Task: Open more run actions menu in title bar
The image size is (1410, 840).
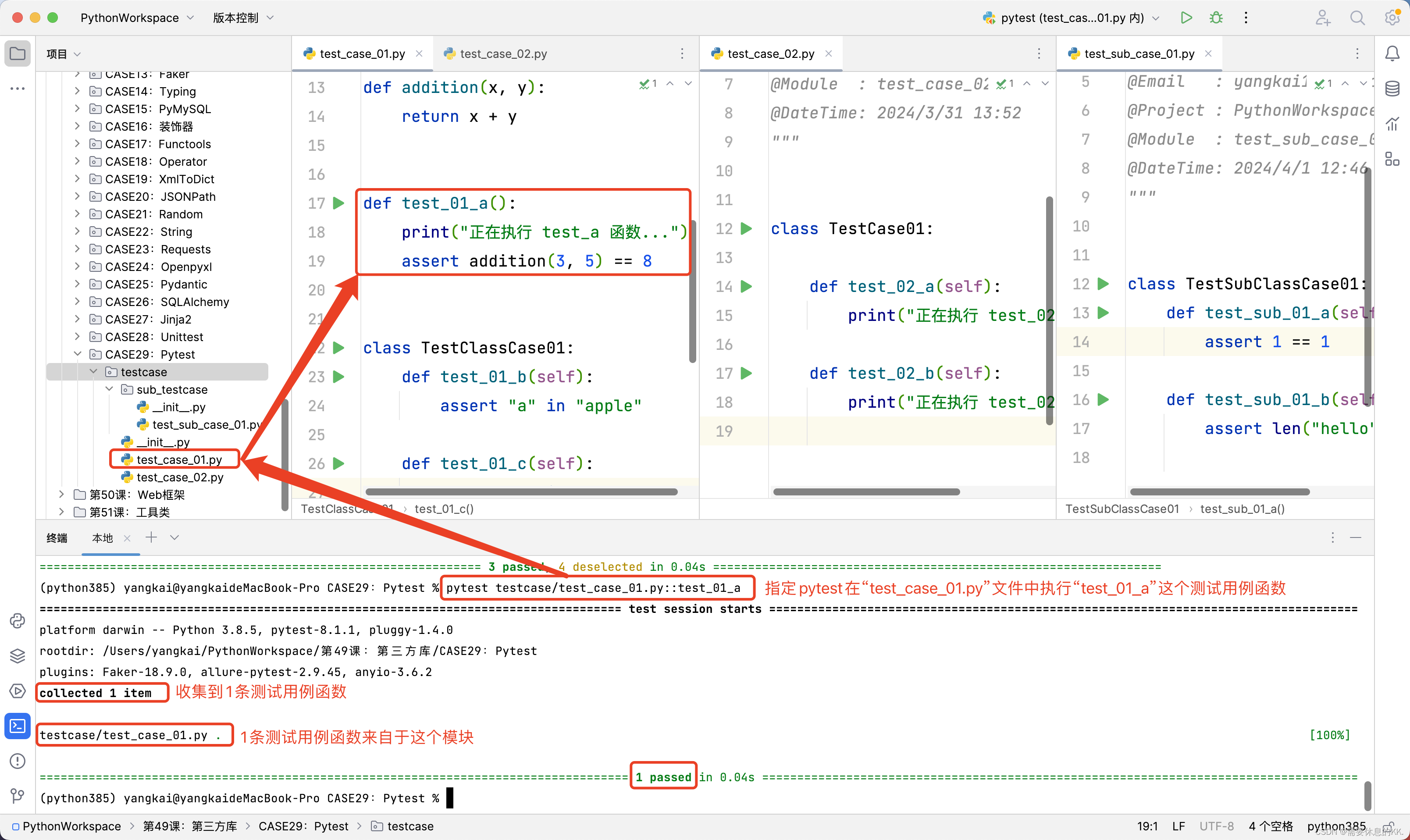Action: 1246,18
